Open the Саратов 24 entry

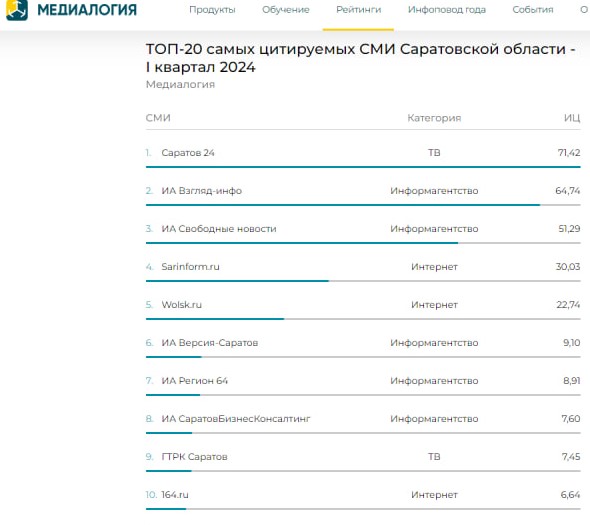[x=188, y=153]
